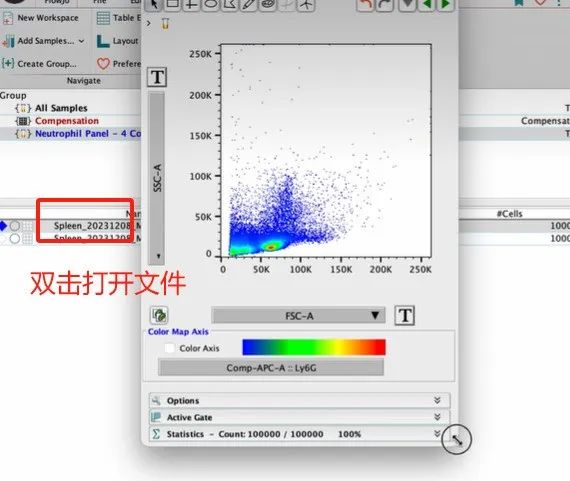Select the autogate tool
The height and width of the screenshot is (481, 570).
[x=268, y=4]
